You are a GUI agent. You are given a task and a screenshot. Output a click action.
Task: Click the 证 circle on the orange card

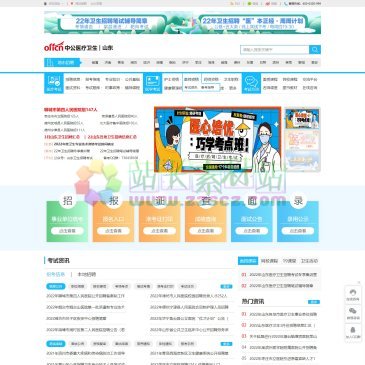click(160, 201)
